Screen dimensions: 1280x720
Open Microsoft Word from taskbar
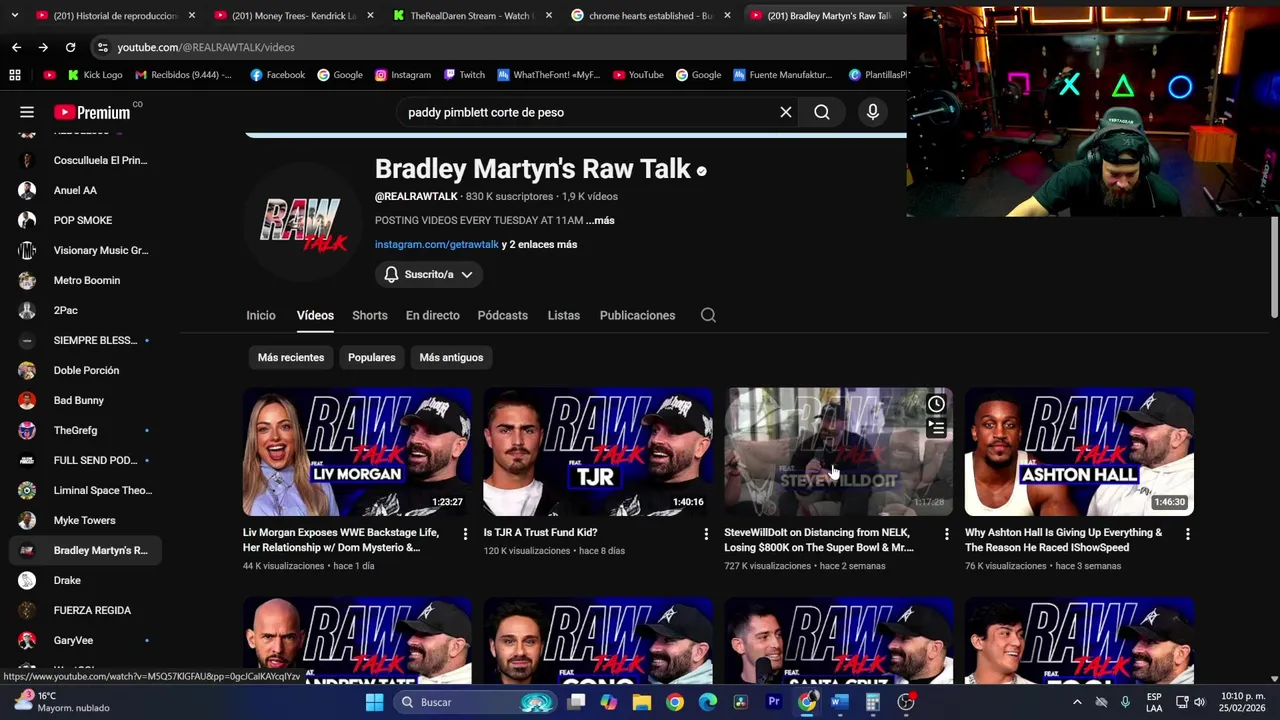click(x=840, y=702)
